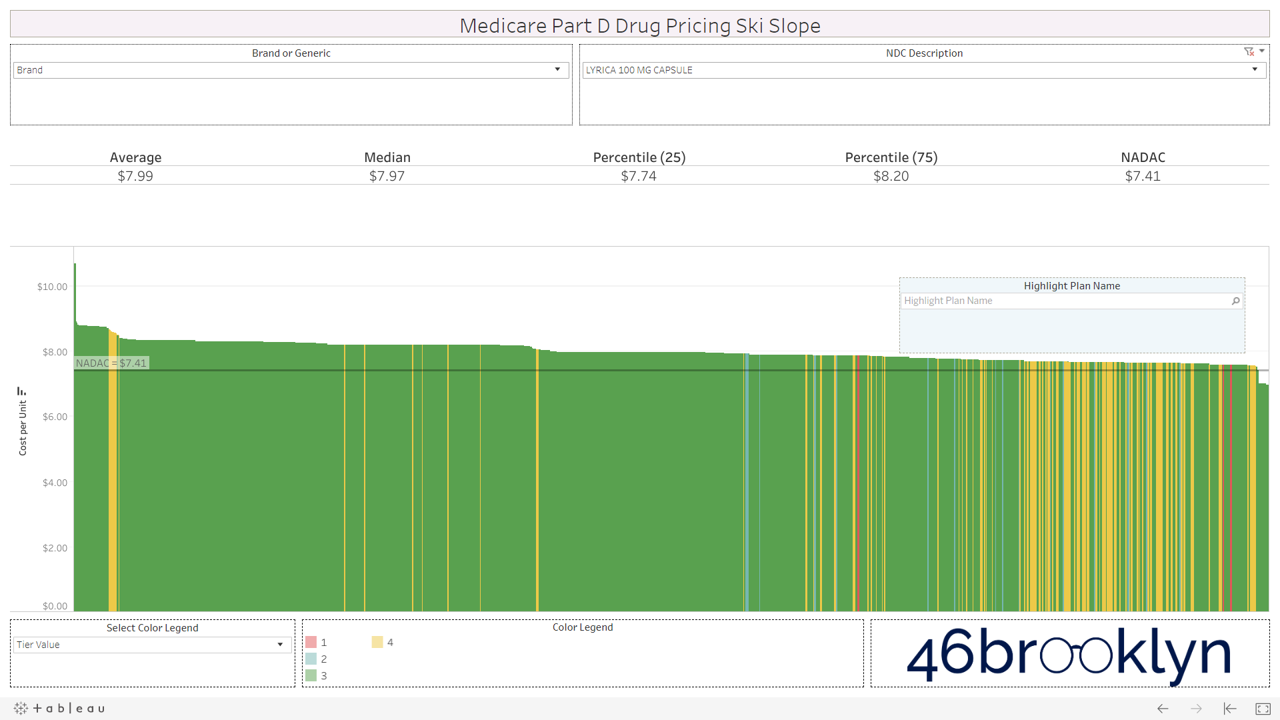Select tier 2 blue color swatch

point(311,659)
